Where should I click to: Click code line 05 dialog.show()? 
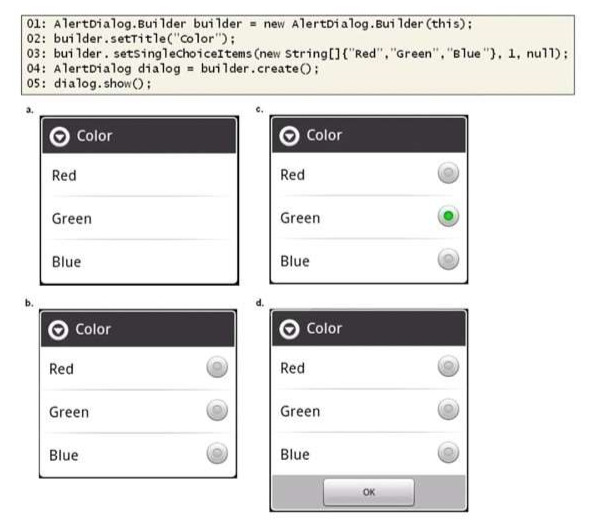point(89,83)
